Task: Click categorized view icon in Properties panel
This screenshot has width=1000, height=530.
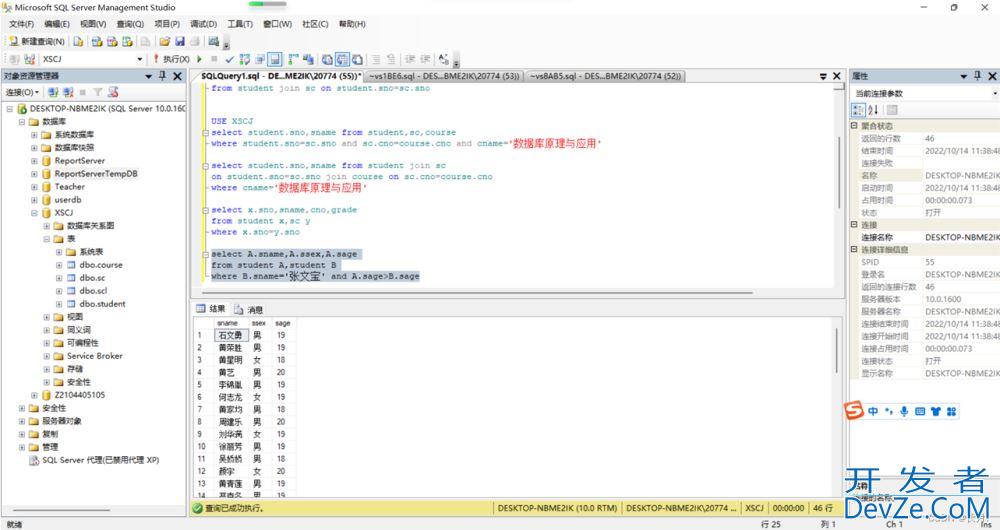Action: tap(858, 110)
